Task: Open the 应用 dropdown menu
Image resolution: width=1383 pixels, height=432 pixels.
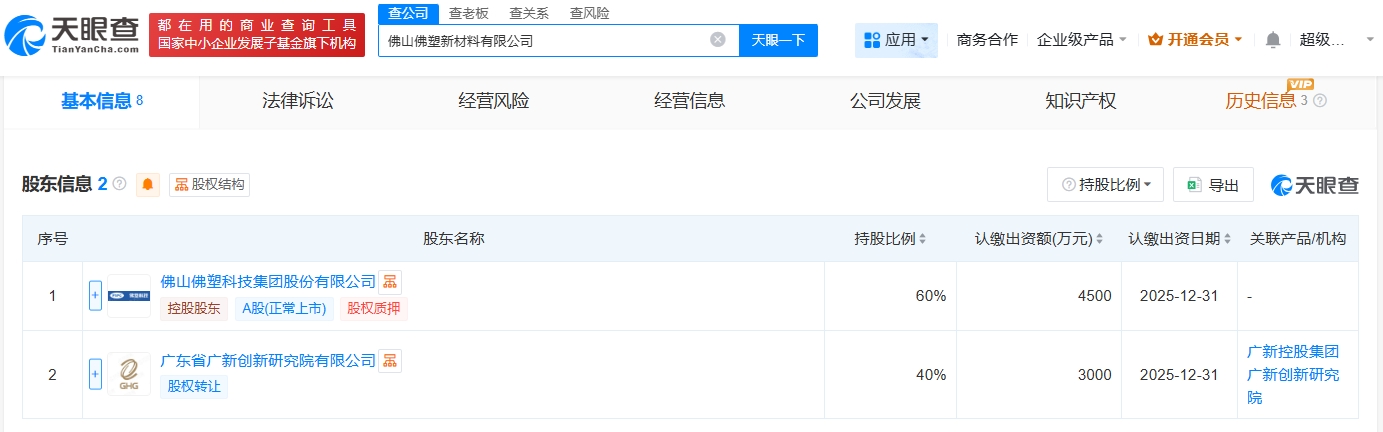Action: coord(896,40)
